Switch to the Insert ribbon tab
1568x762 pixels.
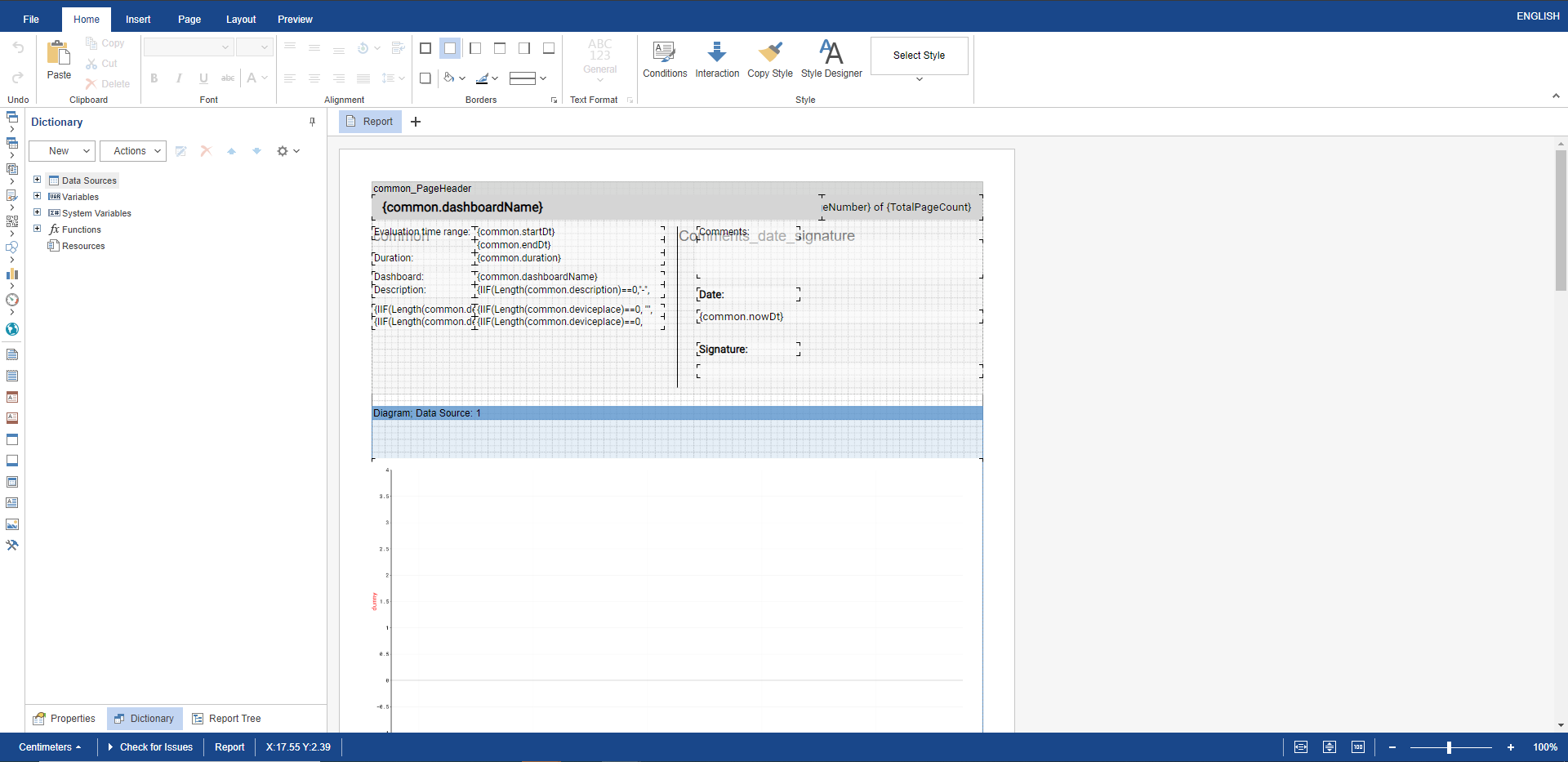click(138, 19)
